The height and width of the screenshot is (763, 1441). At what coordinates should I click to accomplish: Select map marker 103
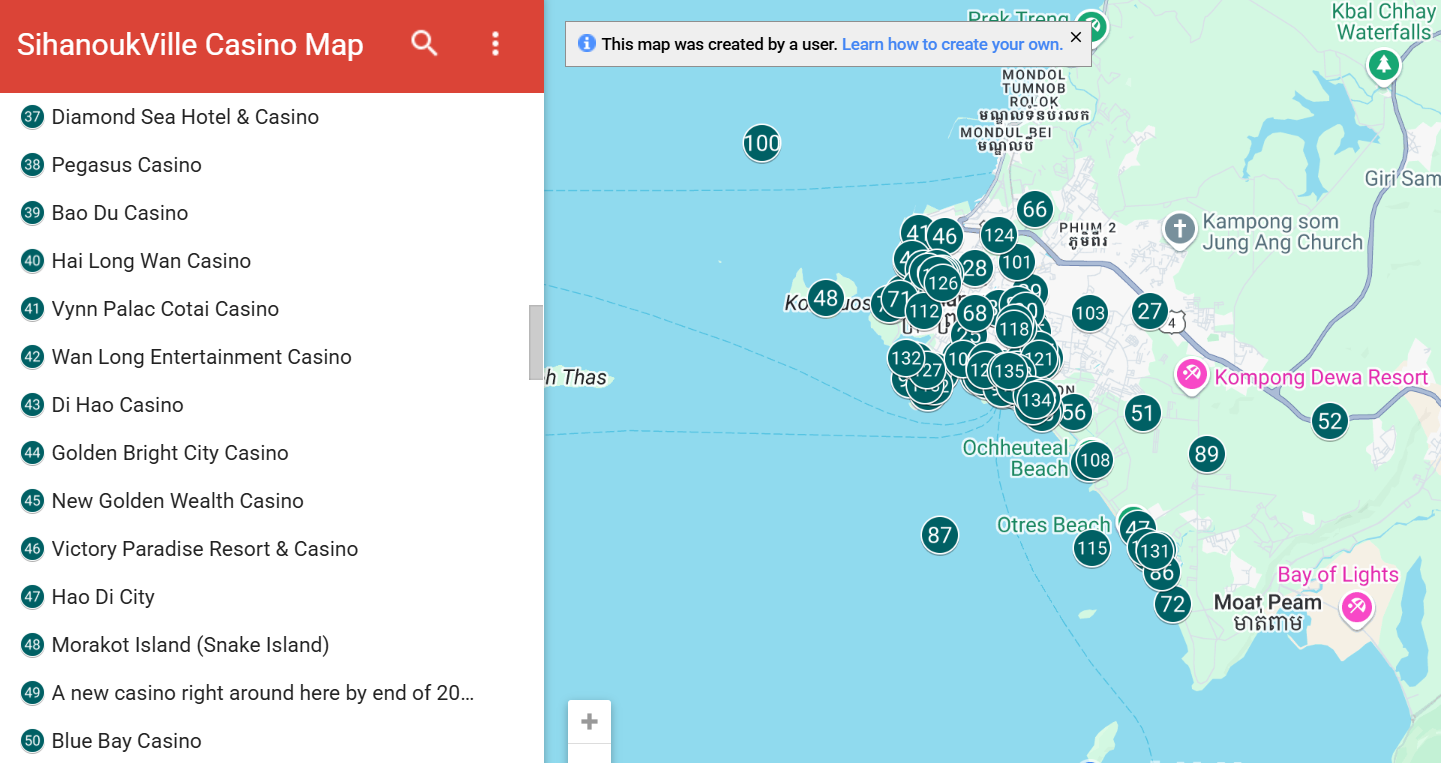(1090, 313)
